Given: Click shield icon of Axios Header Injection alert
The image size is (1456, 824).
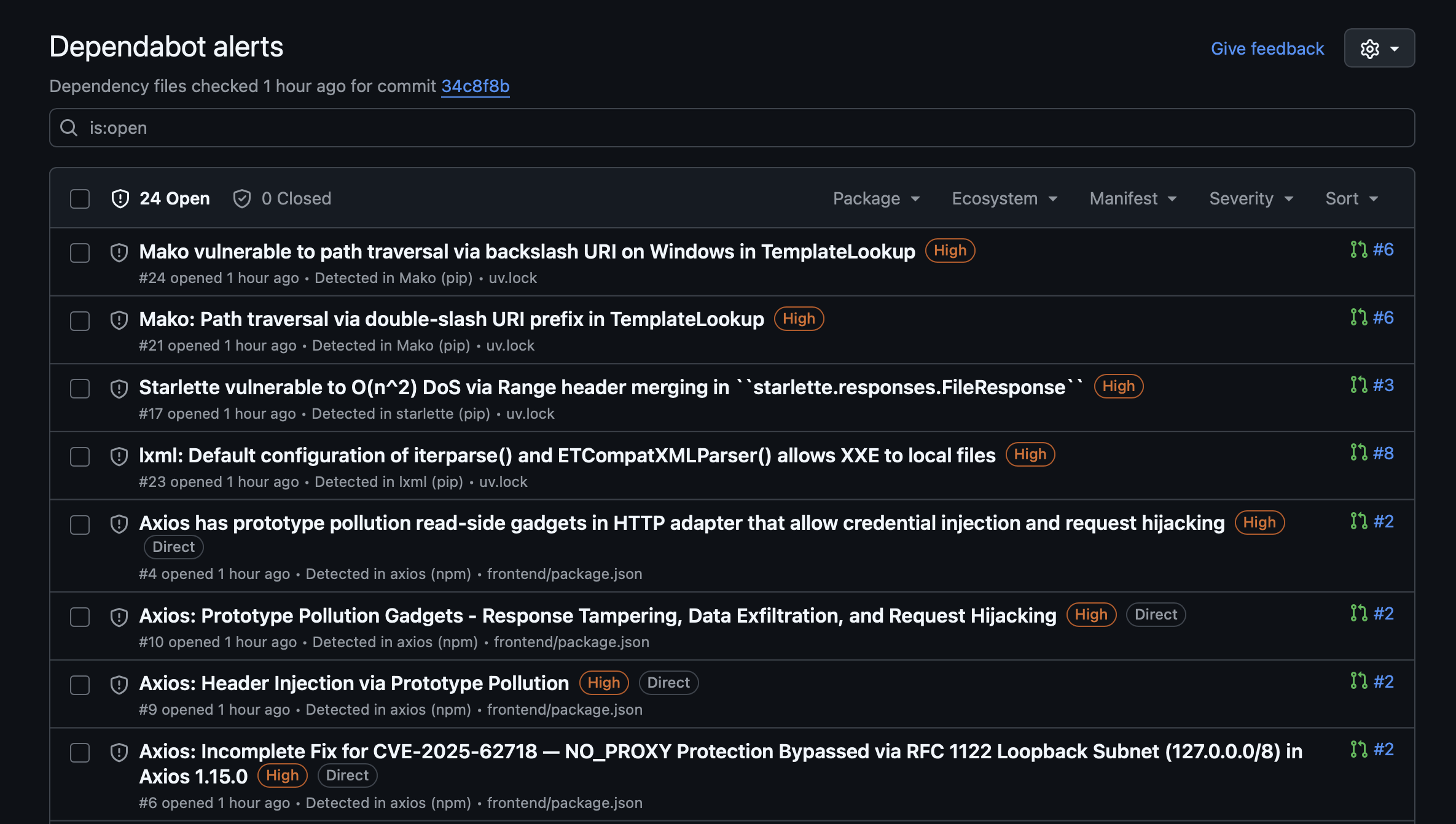Looking at the screenshot, I should [x=119, y=684].
